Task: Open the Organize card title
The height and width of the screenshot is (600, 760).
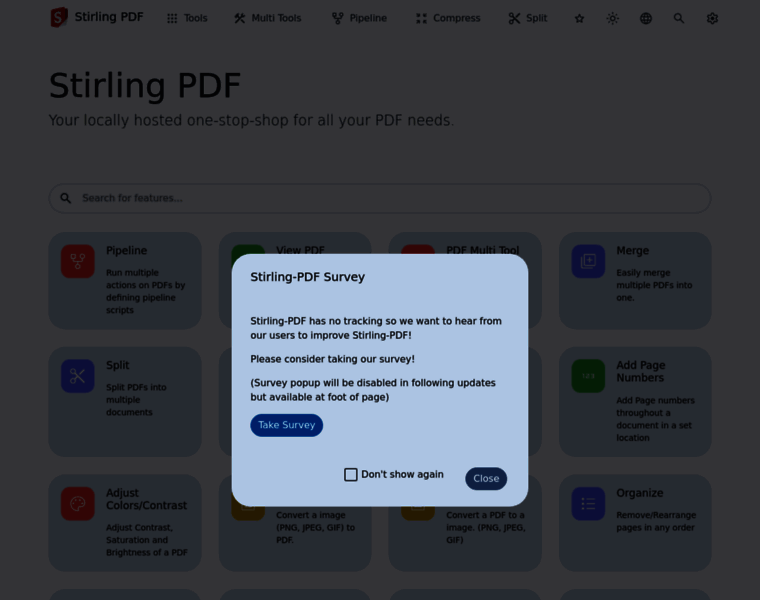Action: pyautogui.click(x=640, y=493)
